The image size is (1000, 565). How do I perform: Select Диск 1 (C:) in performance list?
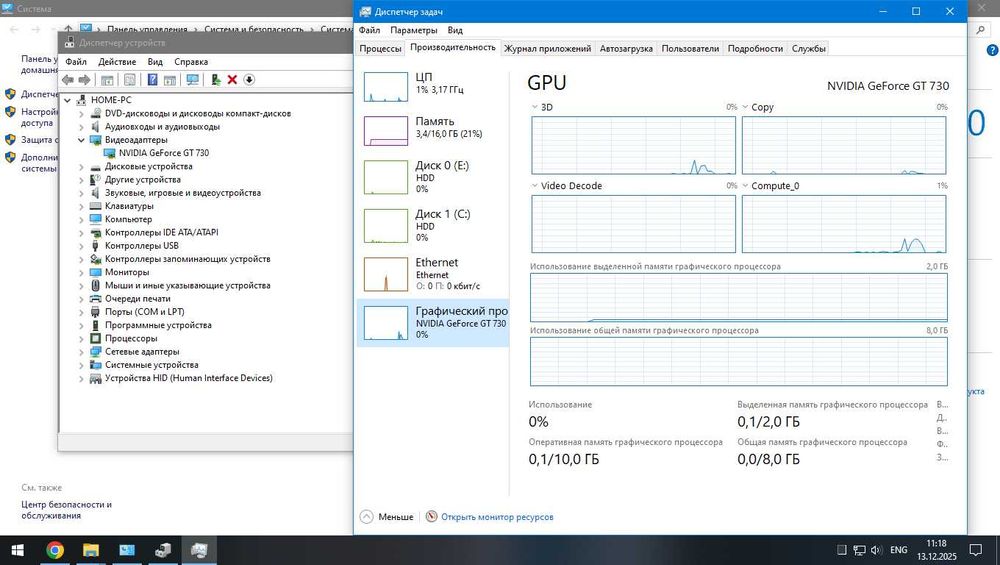coord(432,225)
